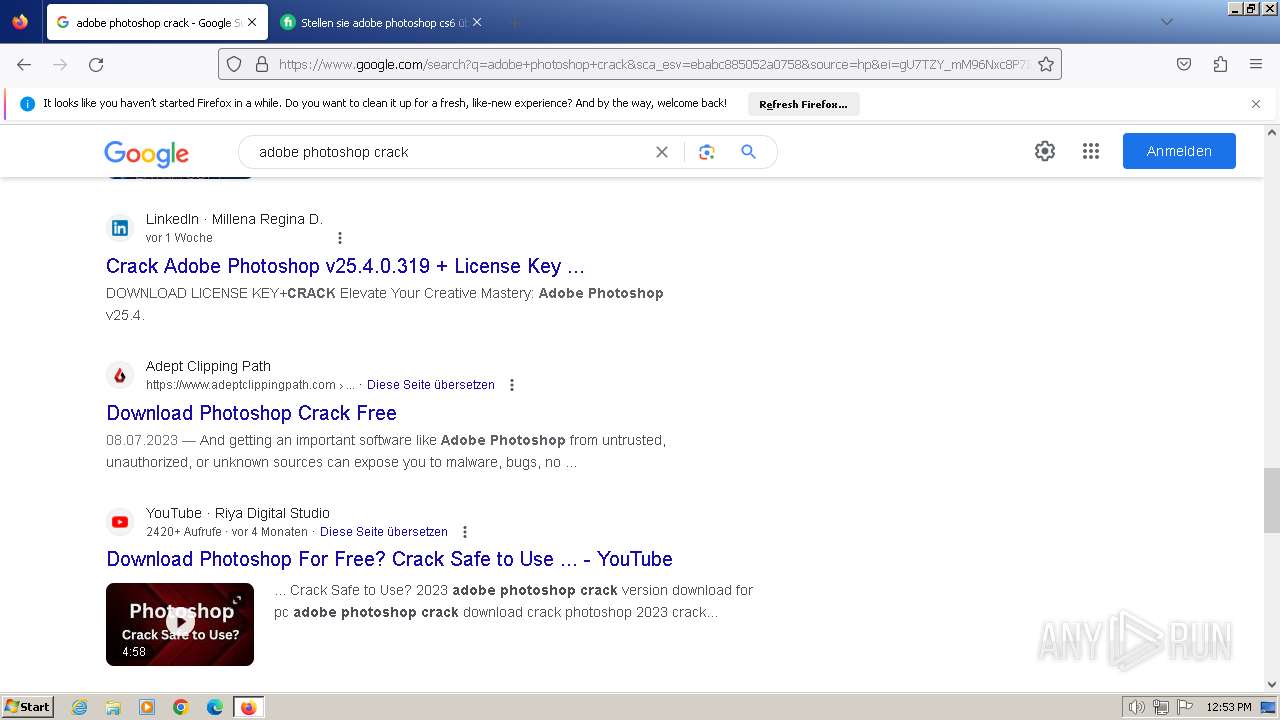Screen dimensions: 1280x720
Task: Launch Windows Media Player from the taskbar
Action: [147, 707]
